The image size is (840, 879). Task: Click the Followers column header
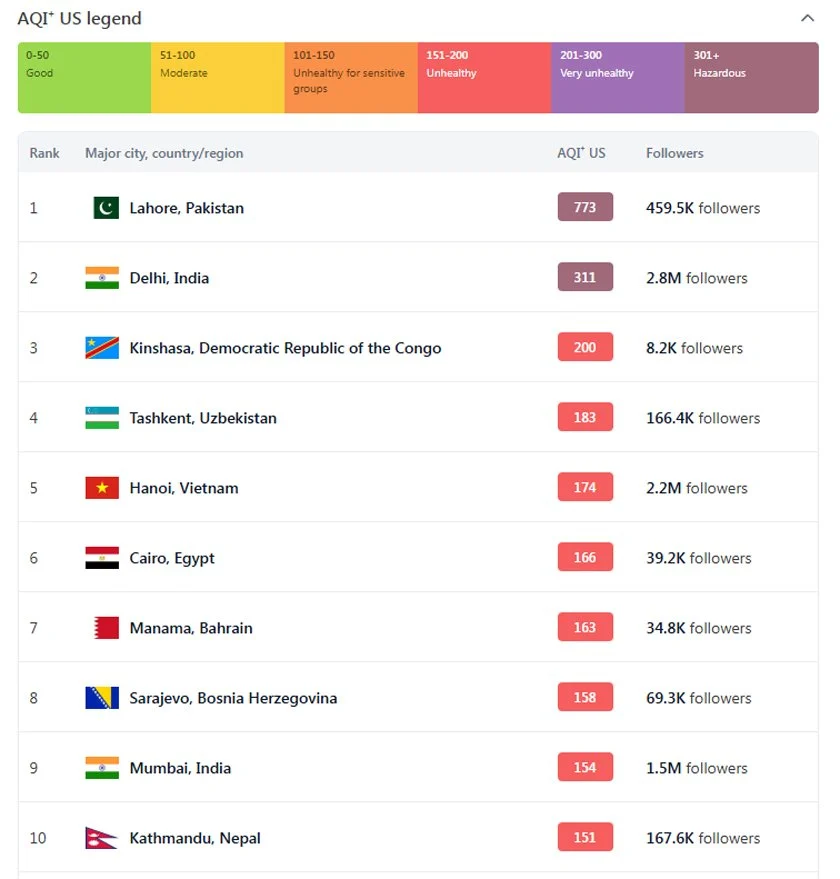click(675, 153)
